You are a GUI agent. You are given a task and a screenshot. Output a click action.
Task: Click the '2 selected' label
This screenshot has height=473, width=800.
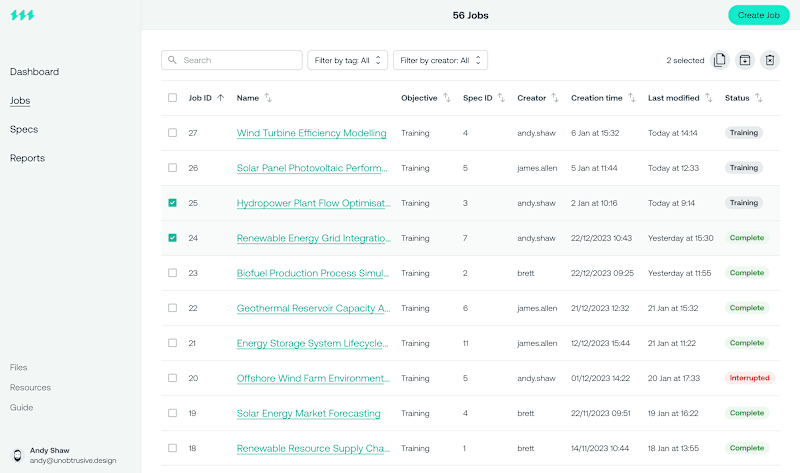click(685, 60)
